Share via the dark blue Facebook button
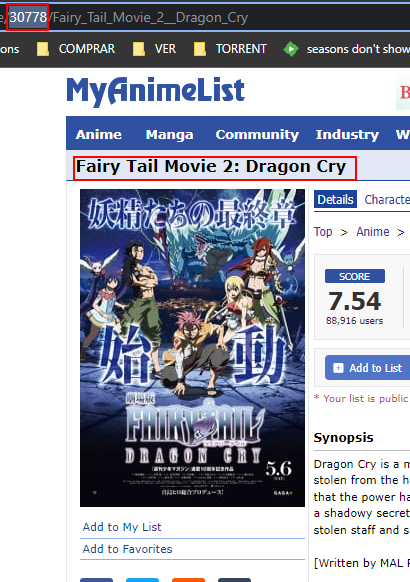Viewport: 410px width, 582px height. (96, 580)
